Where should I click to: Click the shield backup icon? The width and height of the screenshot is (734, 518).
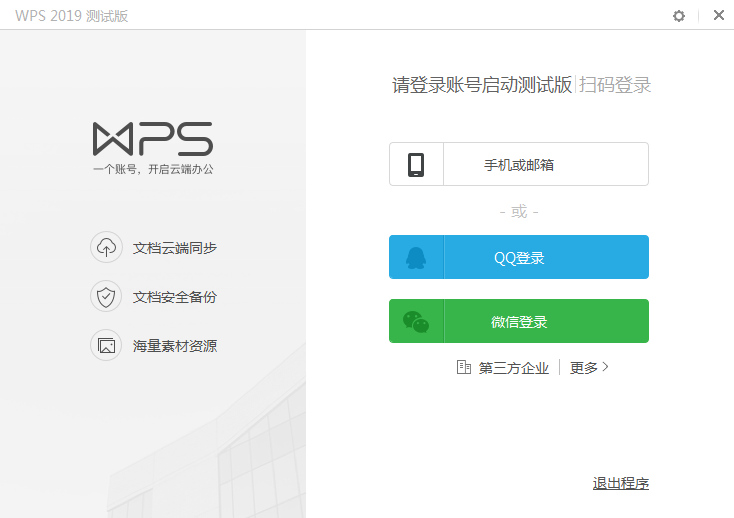pos(106,296)
